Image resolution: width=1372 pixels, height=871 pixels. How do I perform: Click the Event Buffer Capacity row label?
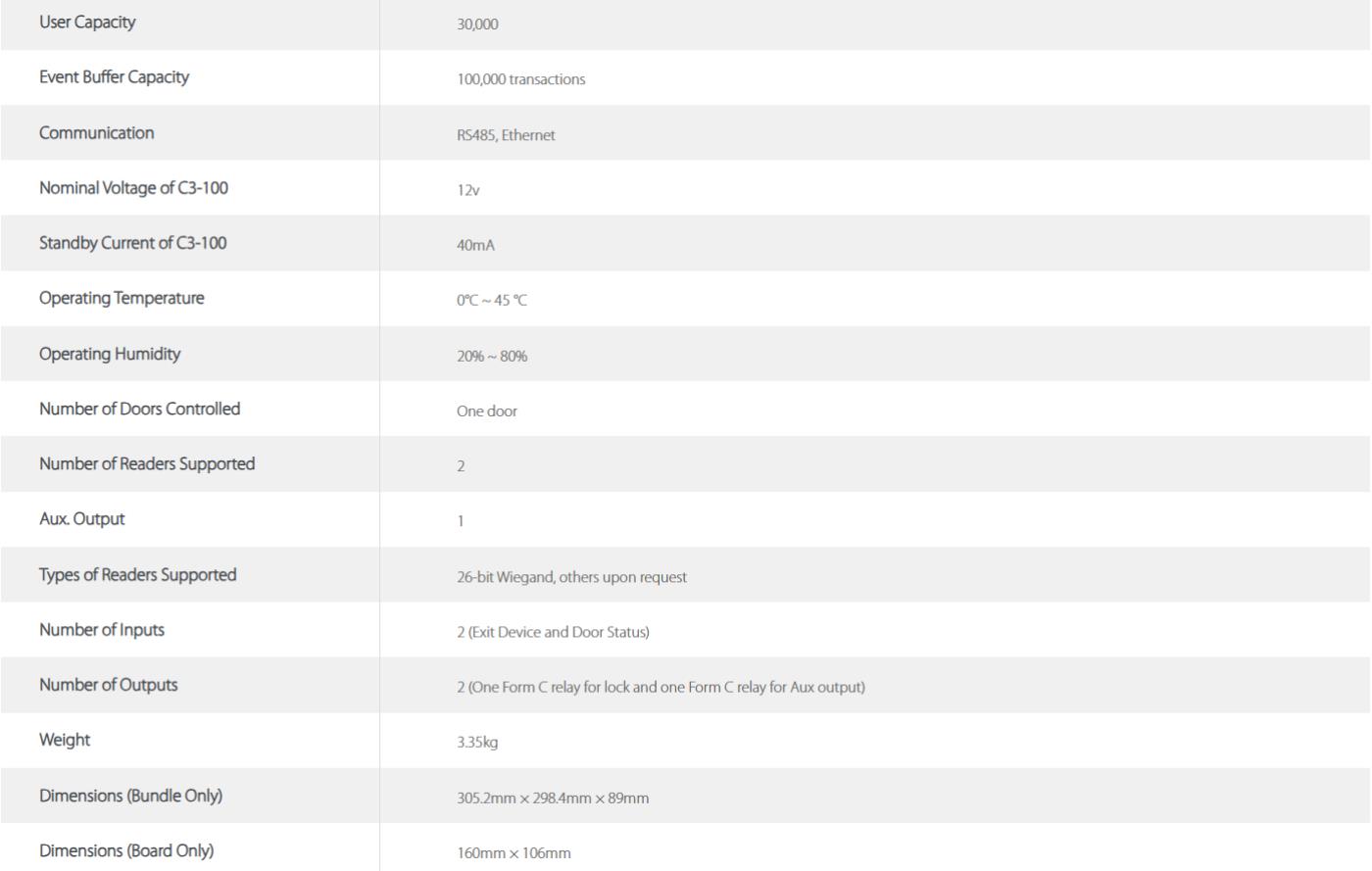tap(114, 76)
